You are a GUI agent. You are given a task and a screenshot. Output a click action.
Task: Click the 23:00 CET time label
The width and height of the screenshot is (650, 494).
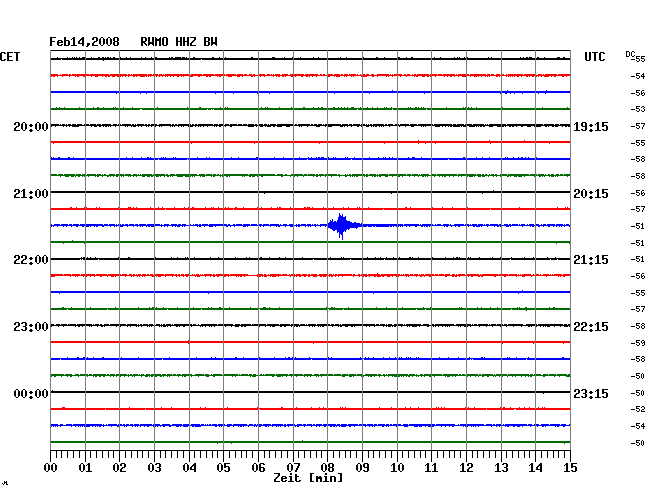coord(31,327)
